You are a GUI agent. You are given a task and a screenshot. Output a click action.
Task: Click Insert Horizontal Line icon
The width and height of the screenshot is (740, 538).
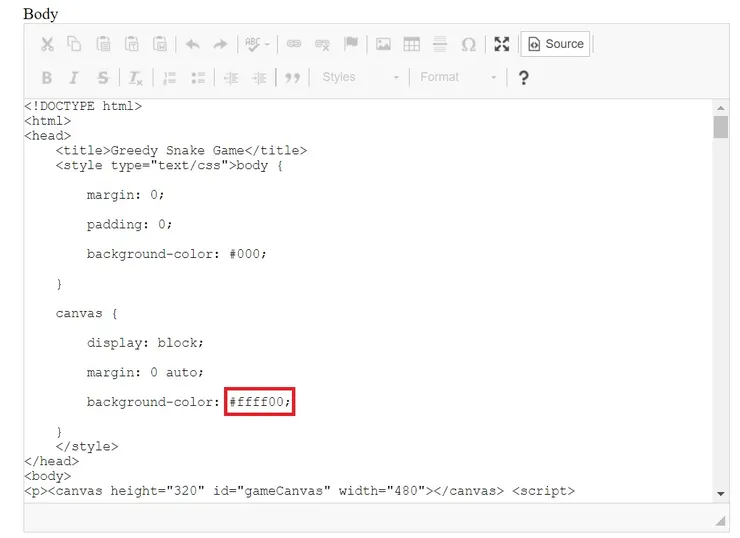point(440,44)
